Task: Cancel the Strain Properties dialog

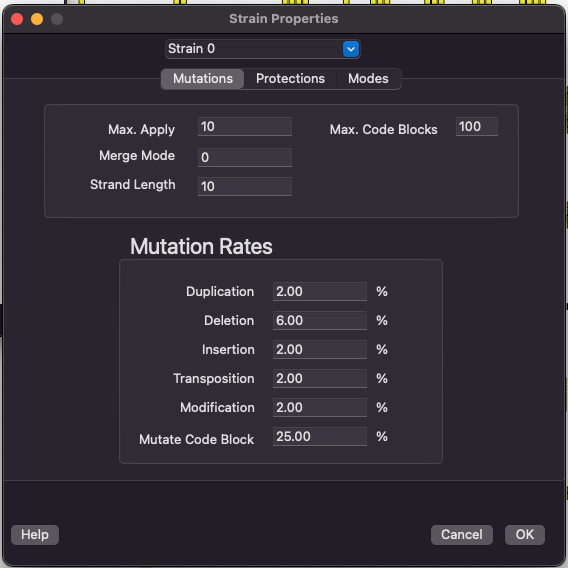Action: coord(462,535)
